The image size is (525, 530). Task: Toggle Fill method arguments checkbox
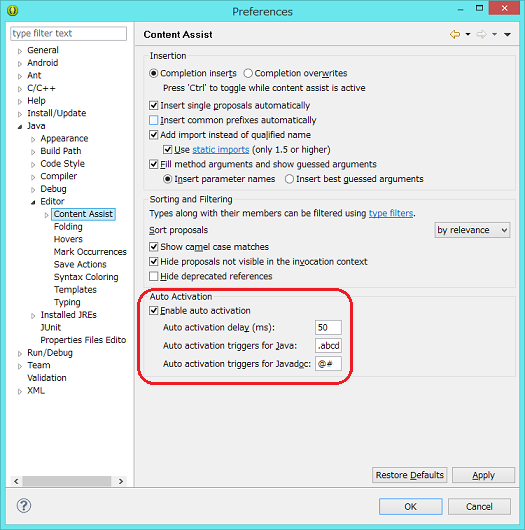[153, 164]
